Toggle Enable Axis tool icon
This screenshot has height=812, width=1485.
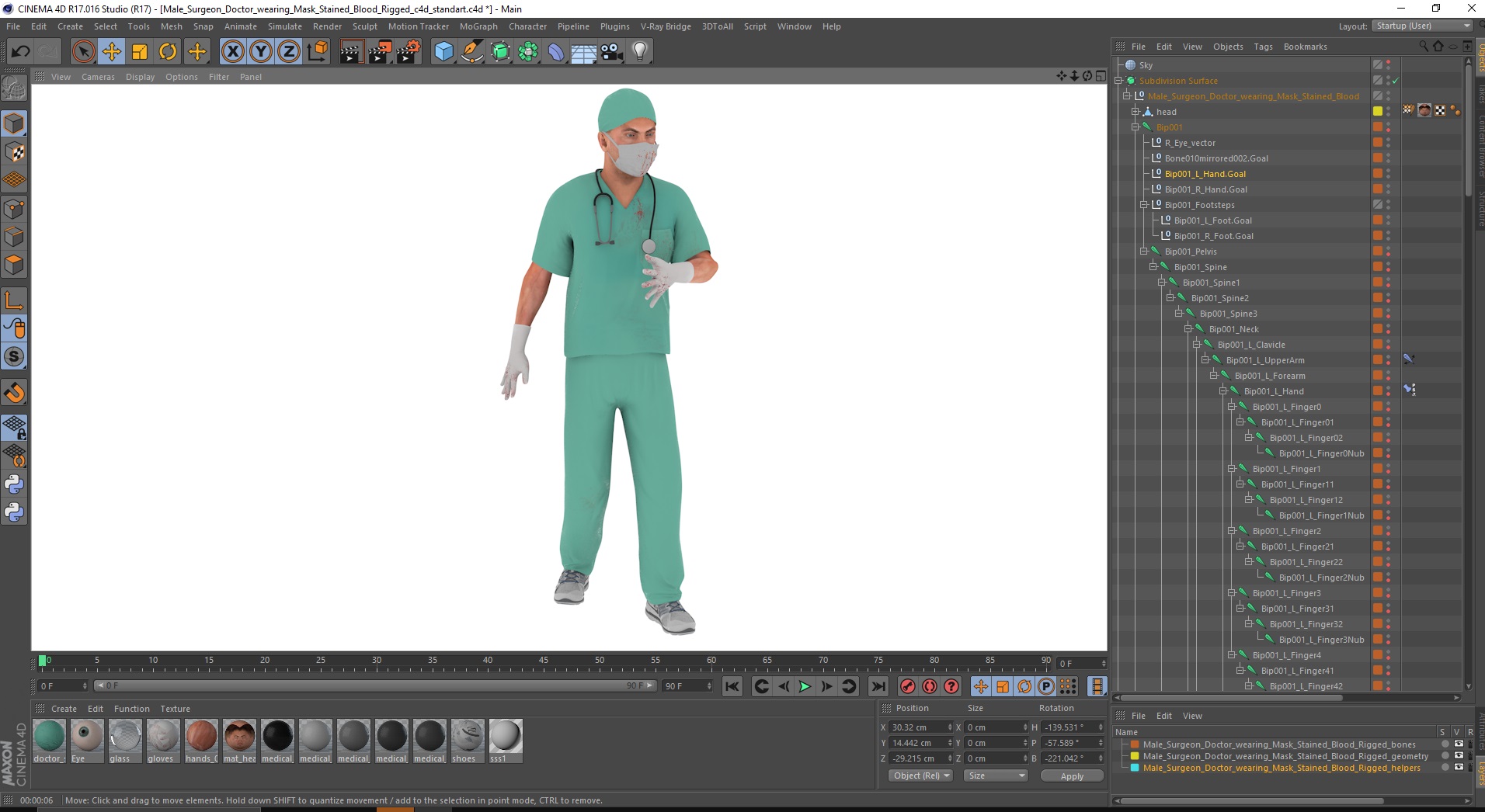pos(14,300)
